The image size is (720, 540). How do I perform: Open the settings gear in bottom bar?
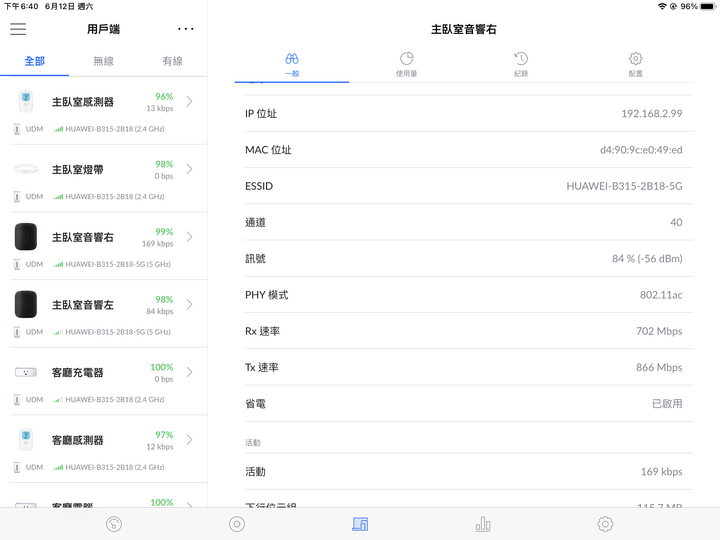[605, 524]
